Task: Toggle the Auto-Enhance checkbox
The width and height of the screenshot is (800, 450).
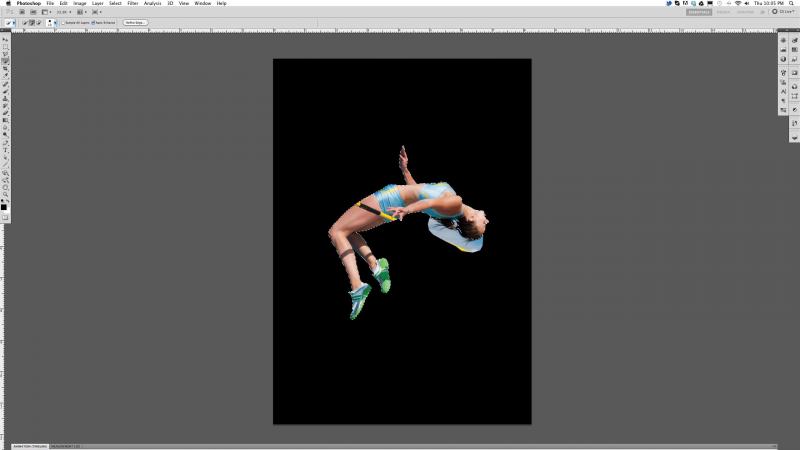Action: pos(93,21)
